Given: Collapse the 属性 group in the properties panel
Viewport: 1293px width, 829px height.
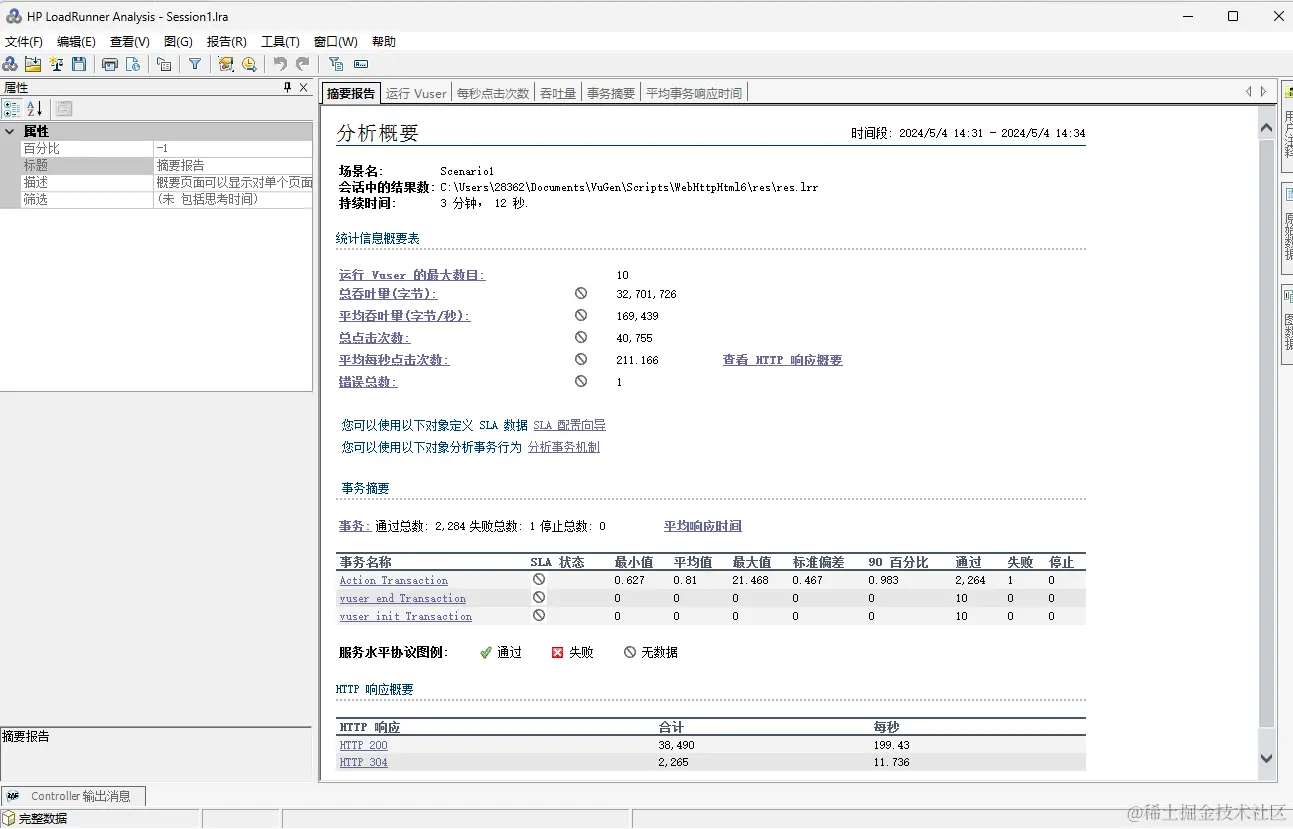Looking at the screenshot, I should click(9, 130).
